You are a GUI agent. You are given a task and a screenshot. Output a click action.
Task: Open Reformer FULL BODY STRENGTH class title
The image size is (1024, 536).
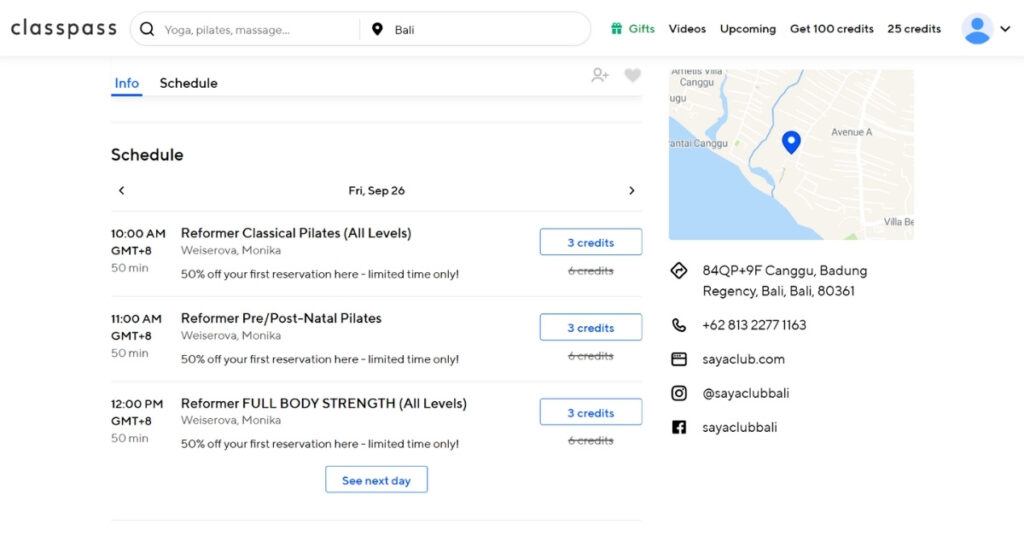323,403
